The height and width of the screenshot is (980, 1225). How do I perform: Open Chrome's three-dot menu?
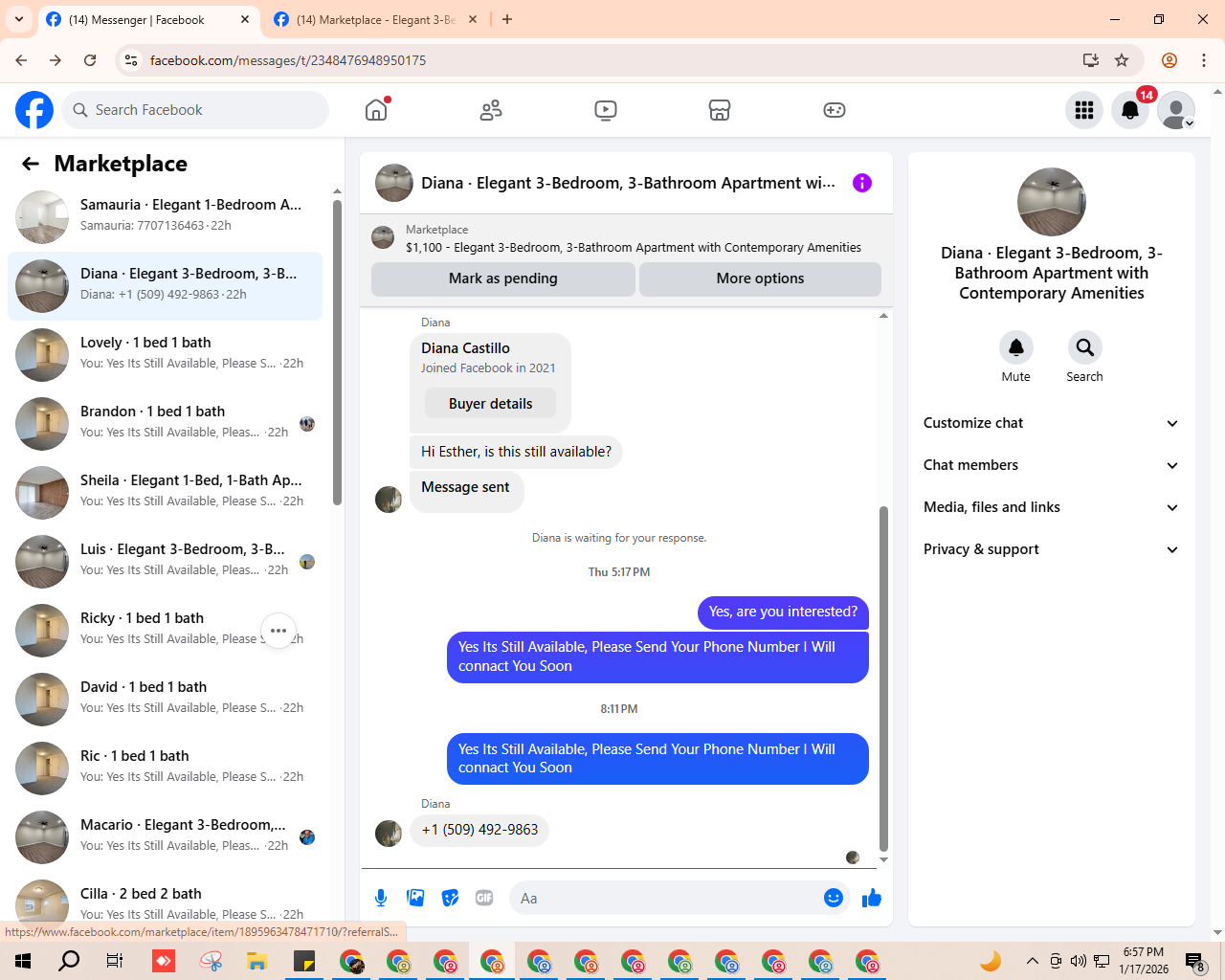[x=1204, y=60]
